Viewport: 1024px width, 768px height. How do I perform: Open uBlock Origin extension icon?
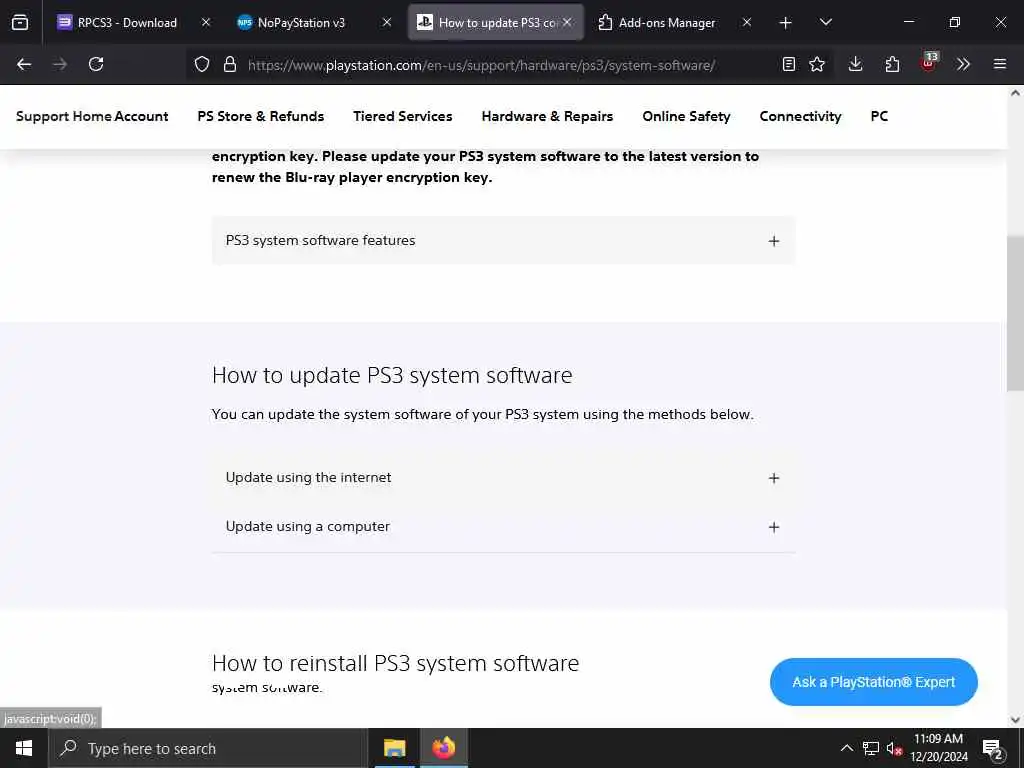(928, 64)
